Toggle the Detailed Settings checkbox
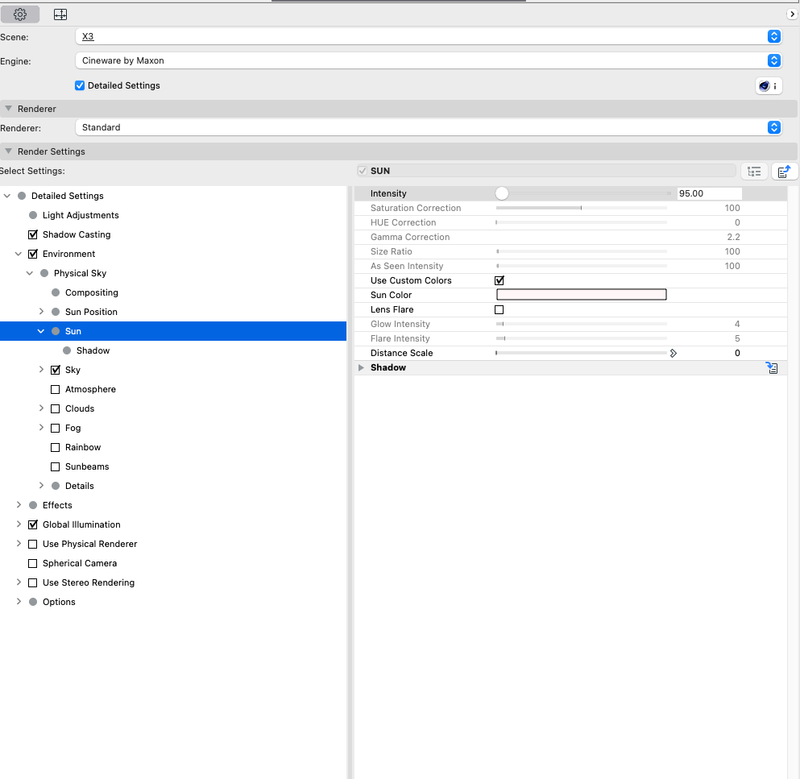This screenshot has width=800, height=779. coord(80,85)
